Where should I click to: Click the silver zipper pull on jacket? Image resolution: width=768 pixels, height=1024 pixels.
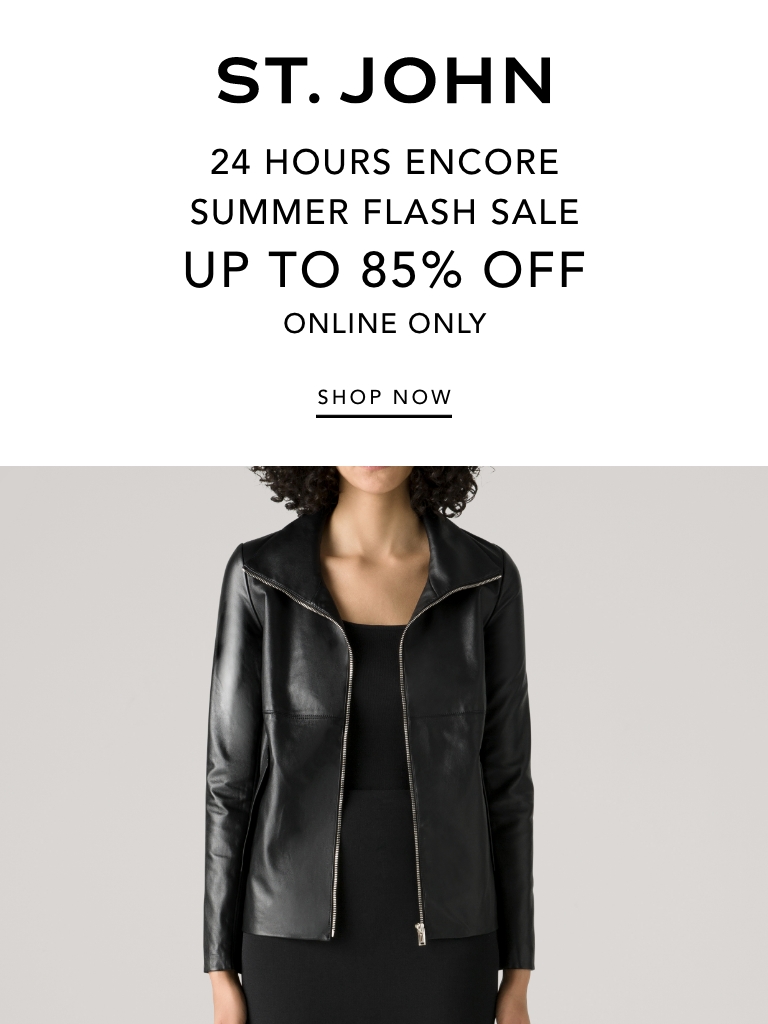(x=419, y=934)
